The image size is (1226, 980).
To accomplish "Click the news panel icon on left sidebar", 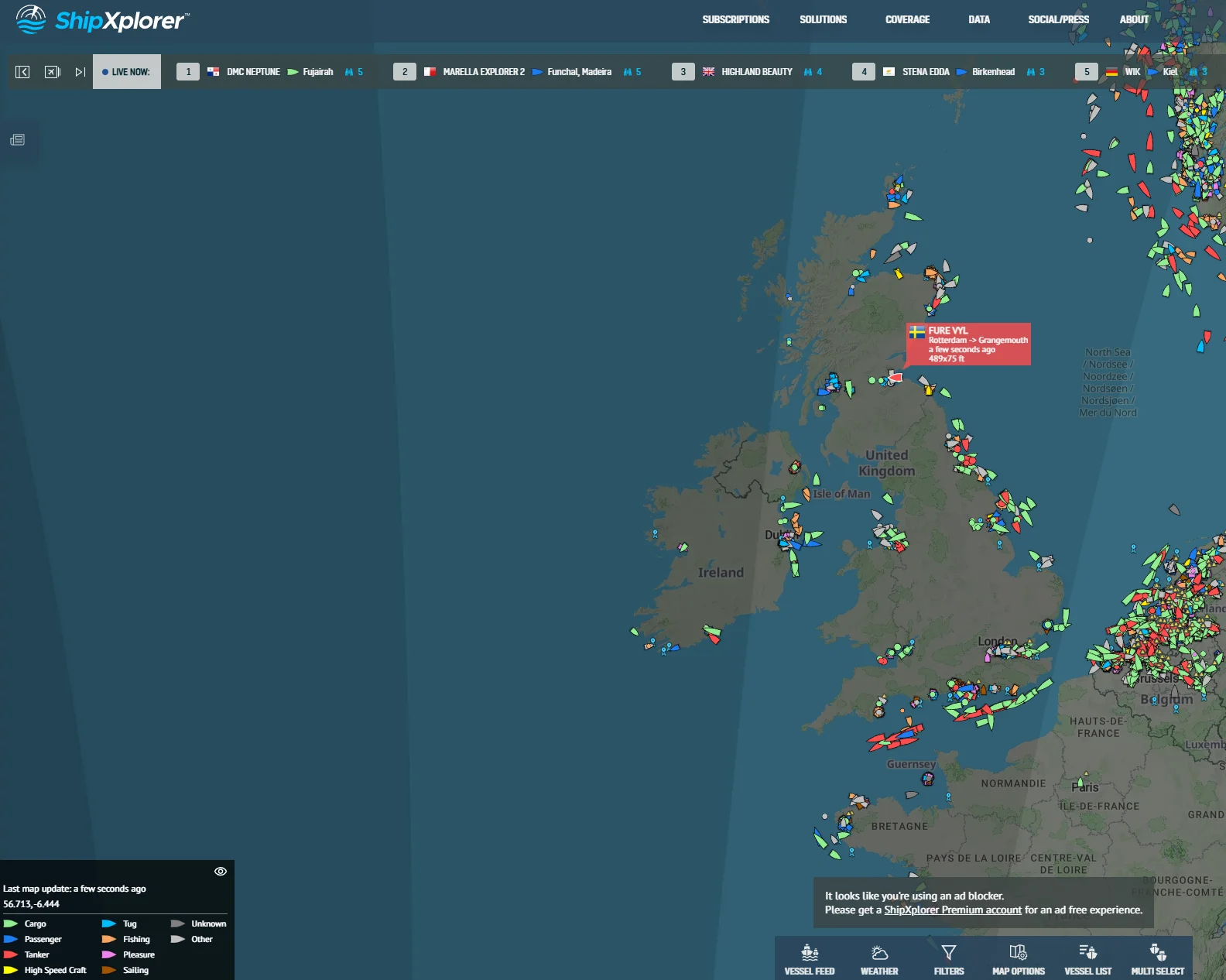I will click(17, 140).
